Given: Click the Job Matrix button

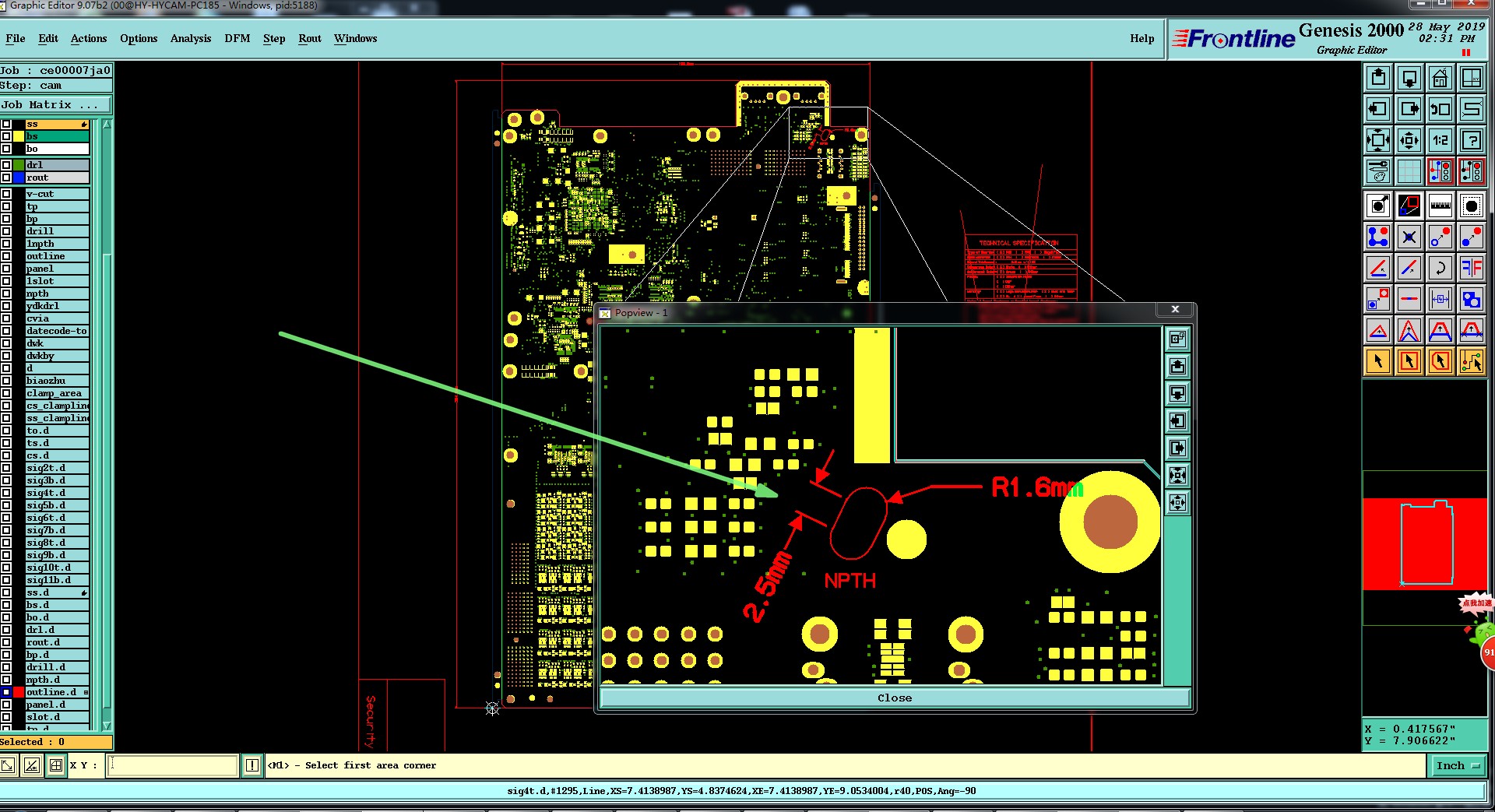Looking at the screenshot, I should (56, 104).
